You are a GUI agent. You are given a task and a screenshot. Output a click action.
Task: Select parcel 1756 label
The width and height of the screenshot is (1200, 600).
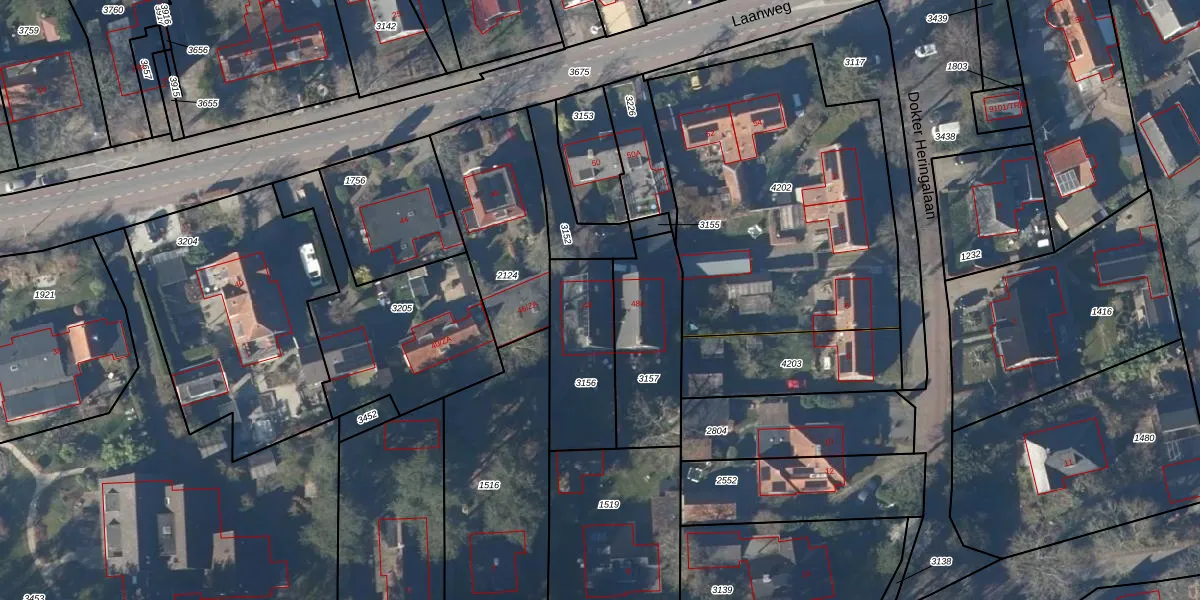(355, 181)
